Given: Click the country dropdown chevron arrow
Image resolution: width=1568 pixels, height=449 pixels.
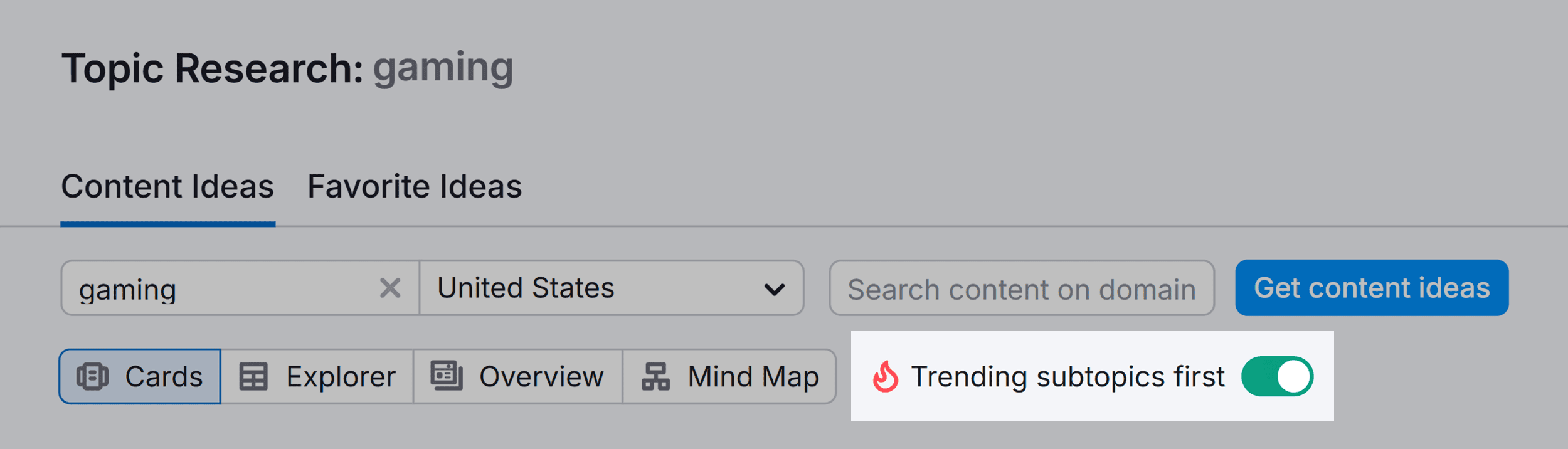Looking at the screenshot, I should 775,290.
